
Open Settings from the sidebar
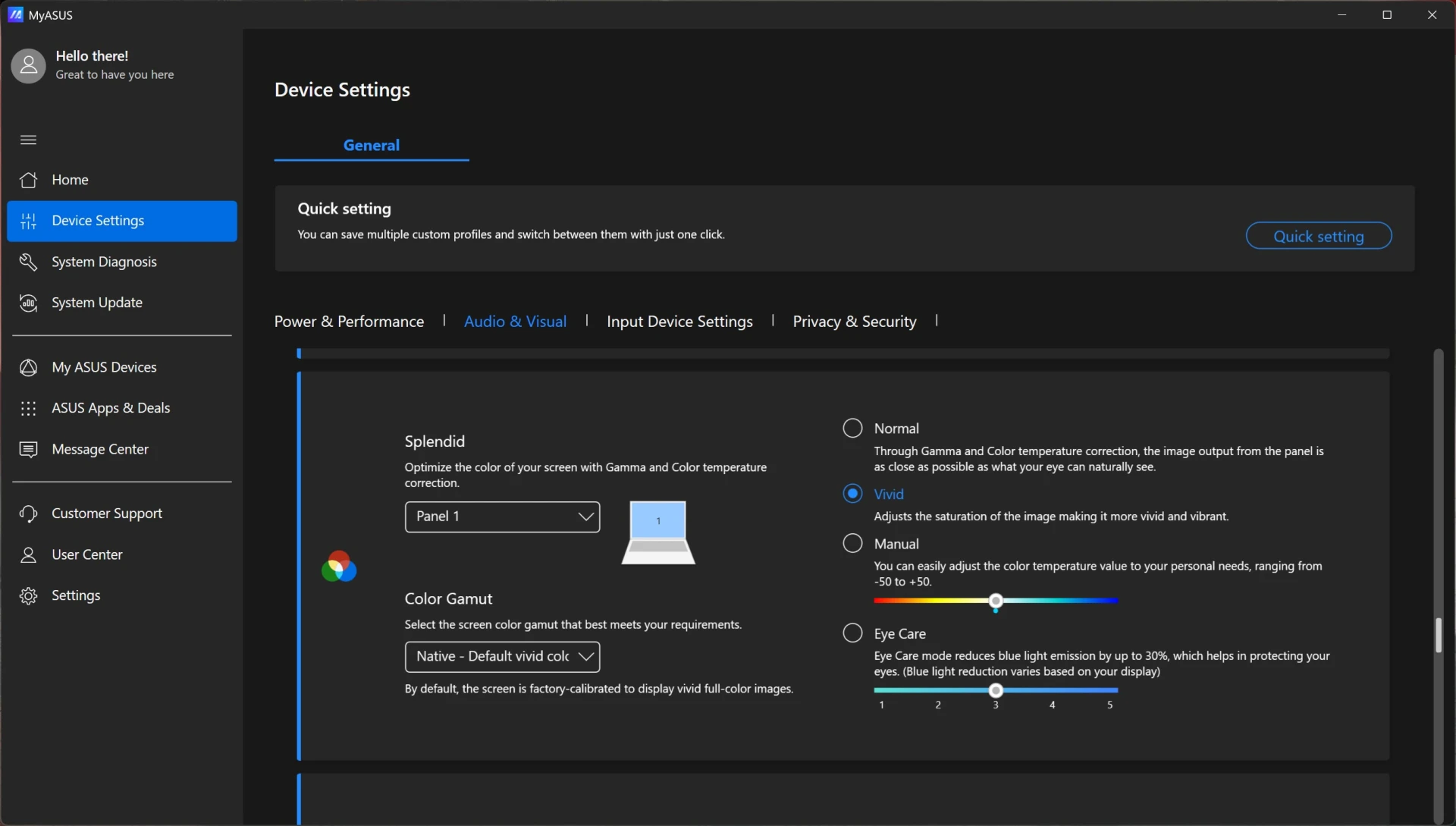pos(122,595)
